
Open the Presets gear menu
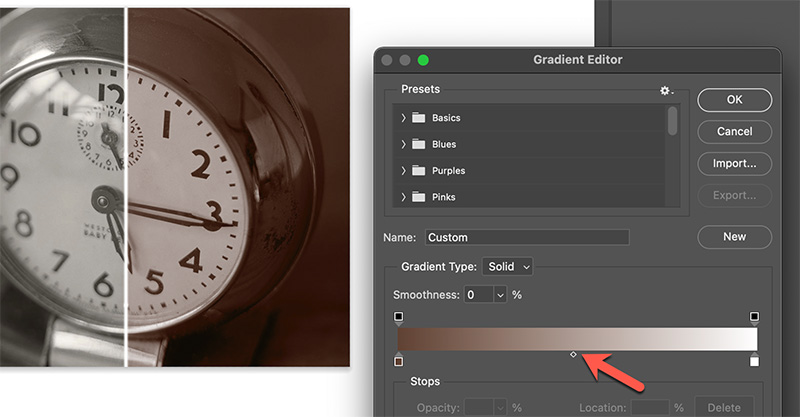point(666,91)
